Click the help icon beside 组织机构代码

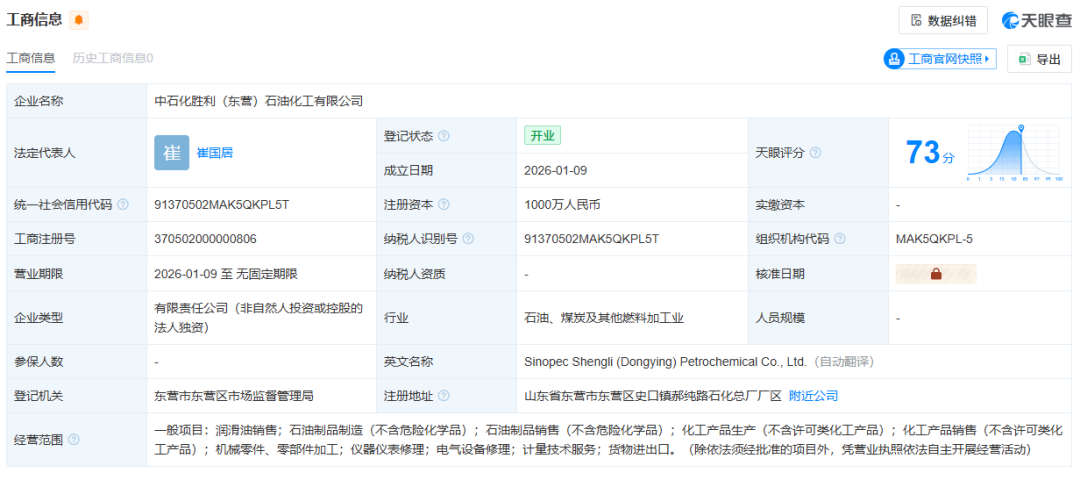840,239
